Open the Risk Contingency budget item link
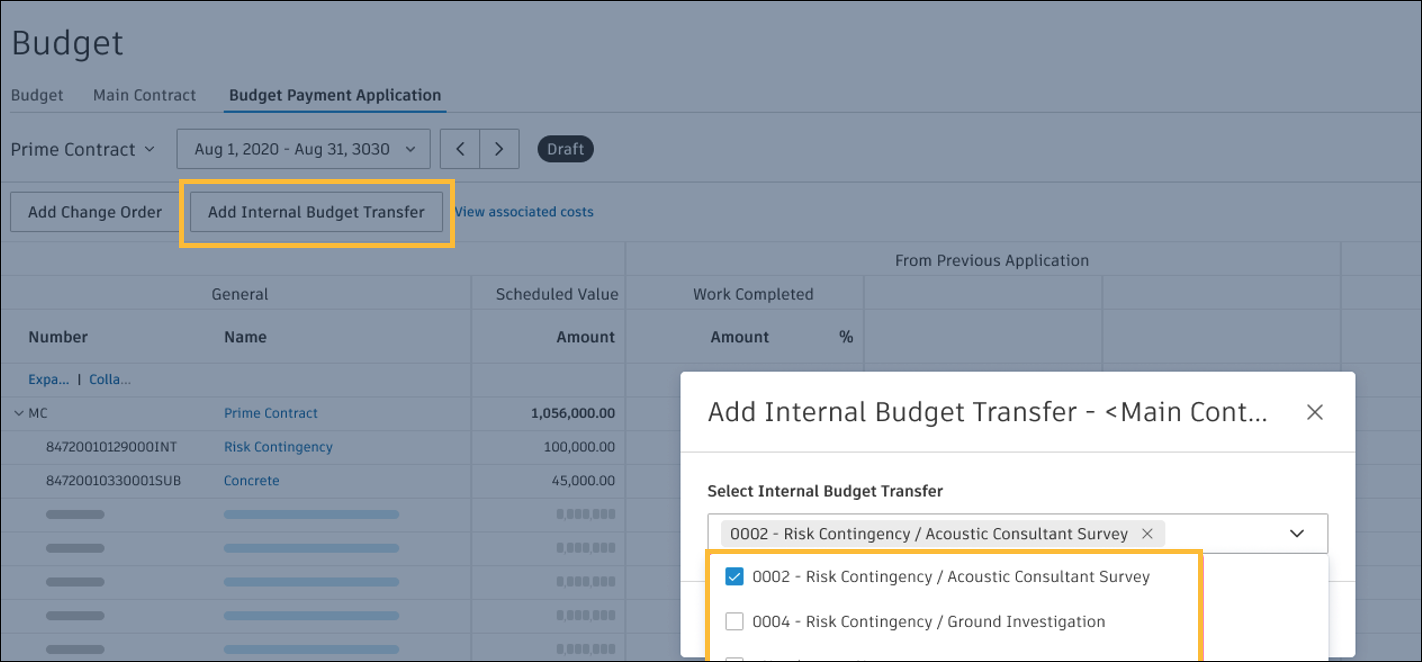 pyautogui.click(x=278, y=447)
